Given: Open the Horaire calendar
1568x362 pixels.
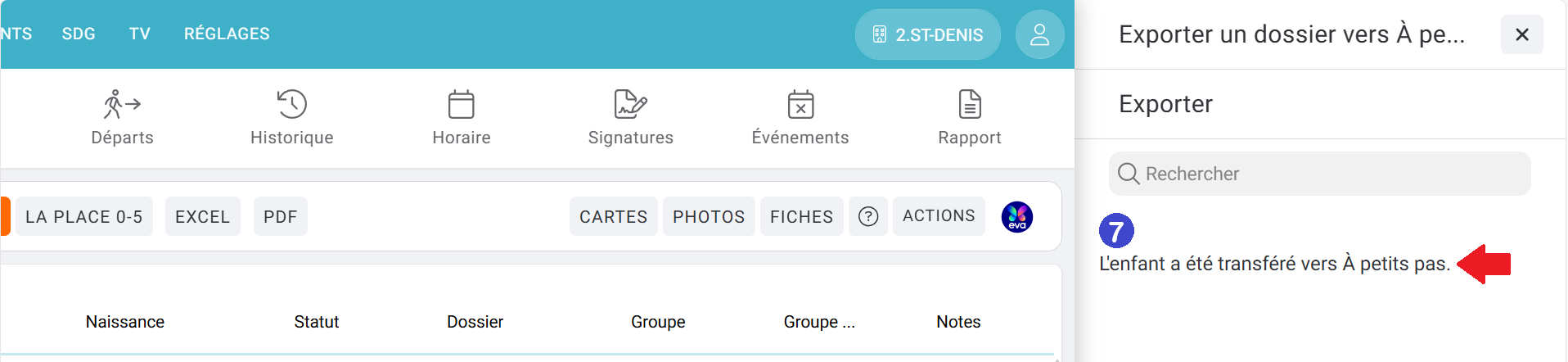Looking at the screenshot, I should [462, 118].
